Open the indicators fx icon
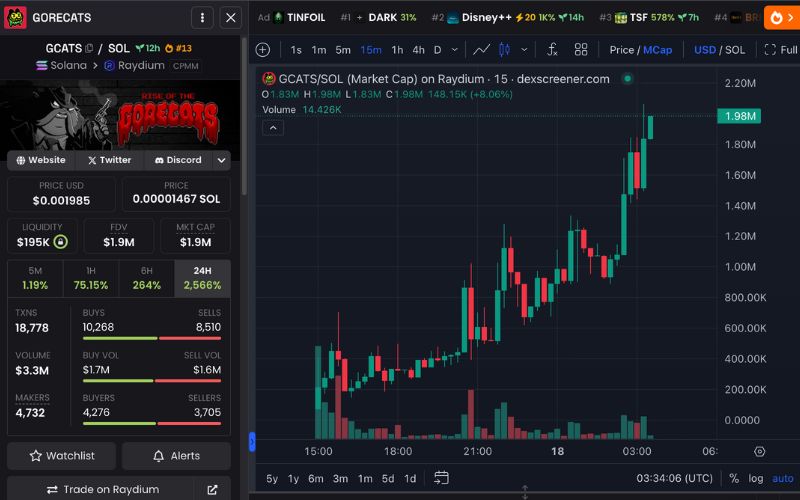Viewport: 800px width, 500px height. coord(552,50)
